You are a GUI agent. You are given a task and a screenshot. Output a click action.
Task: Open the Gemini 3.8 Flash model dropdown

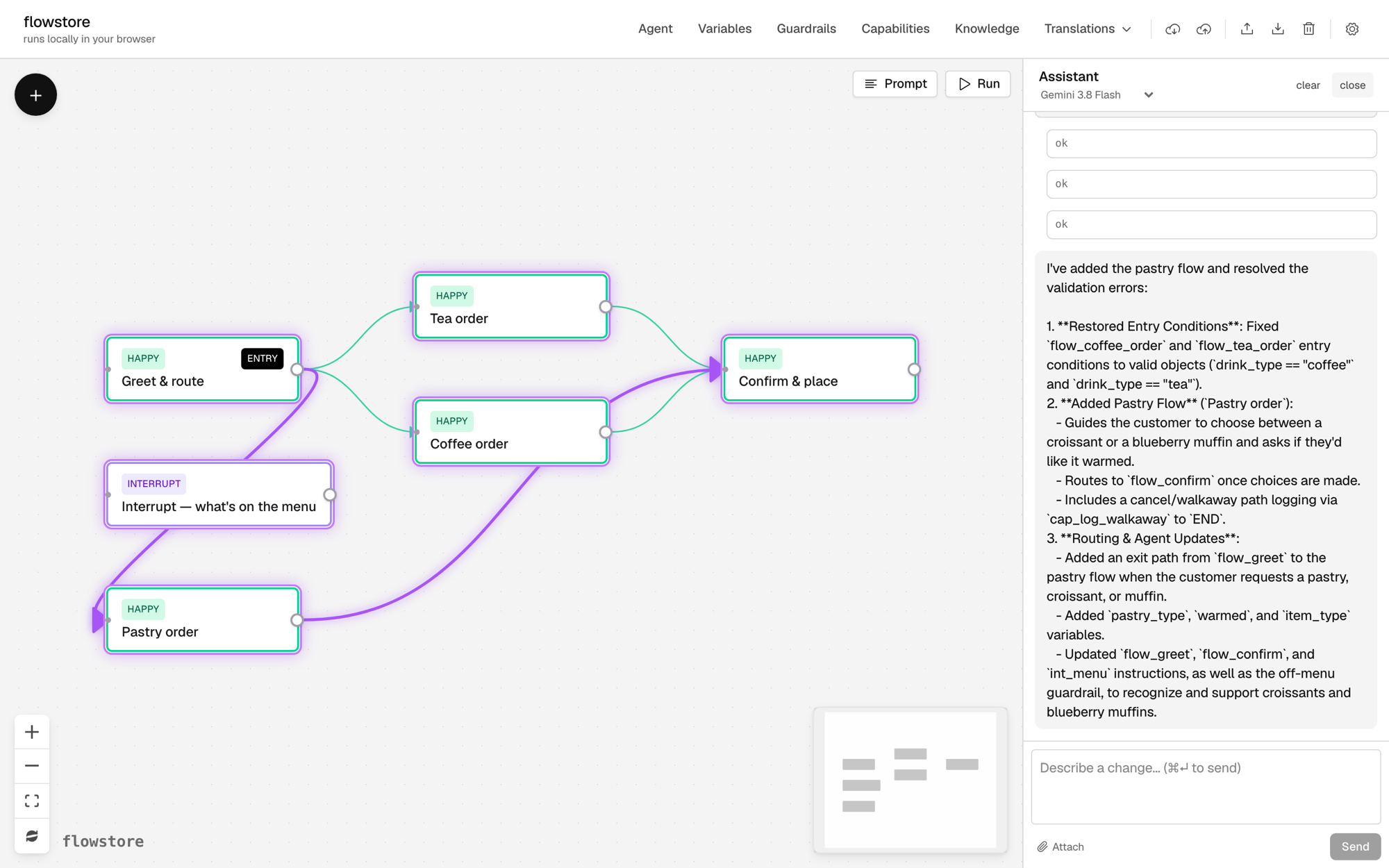(1097, 95)
